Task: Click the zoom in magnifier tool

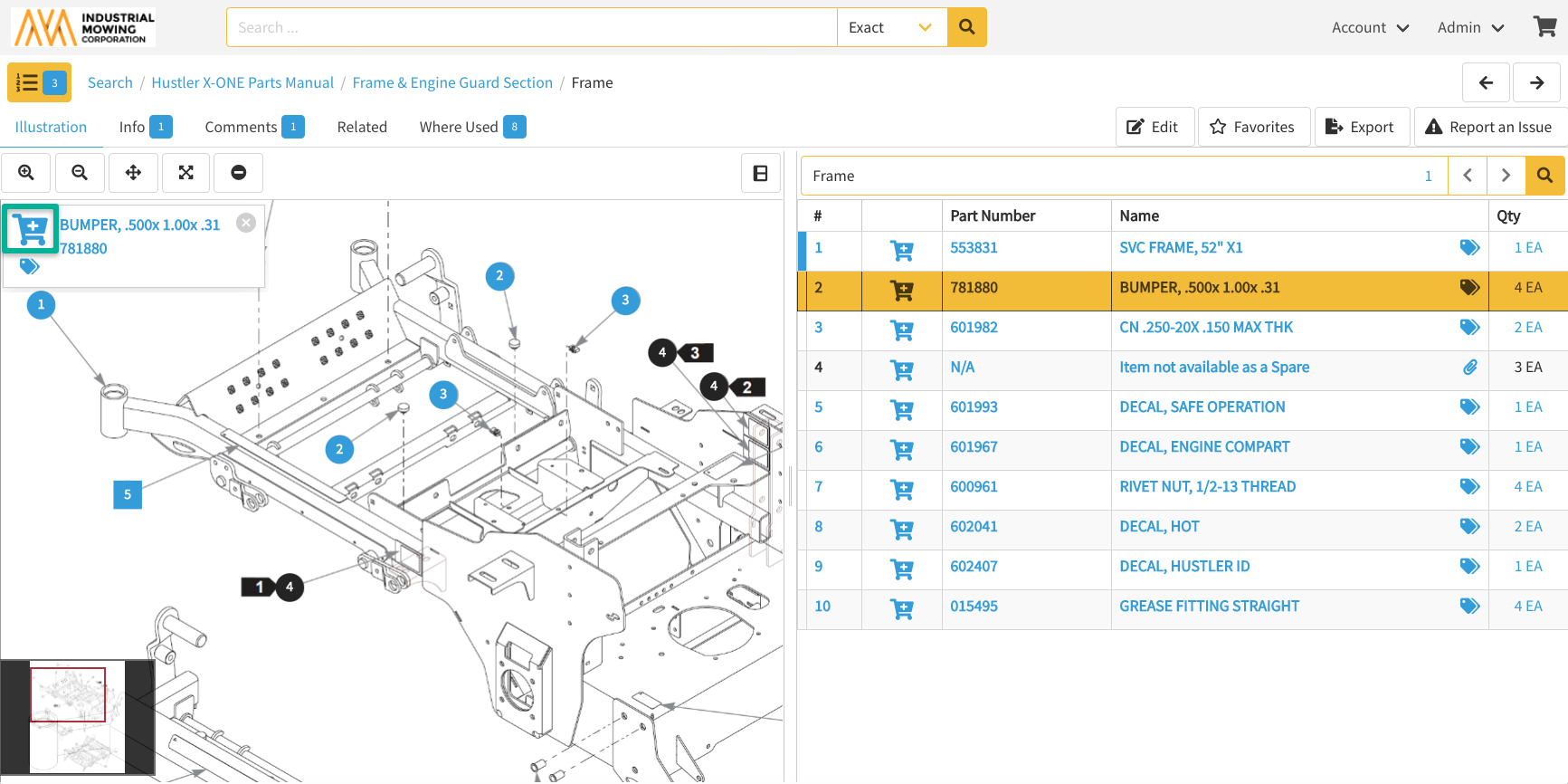Action: click(26, 173)
